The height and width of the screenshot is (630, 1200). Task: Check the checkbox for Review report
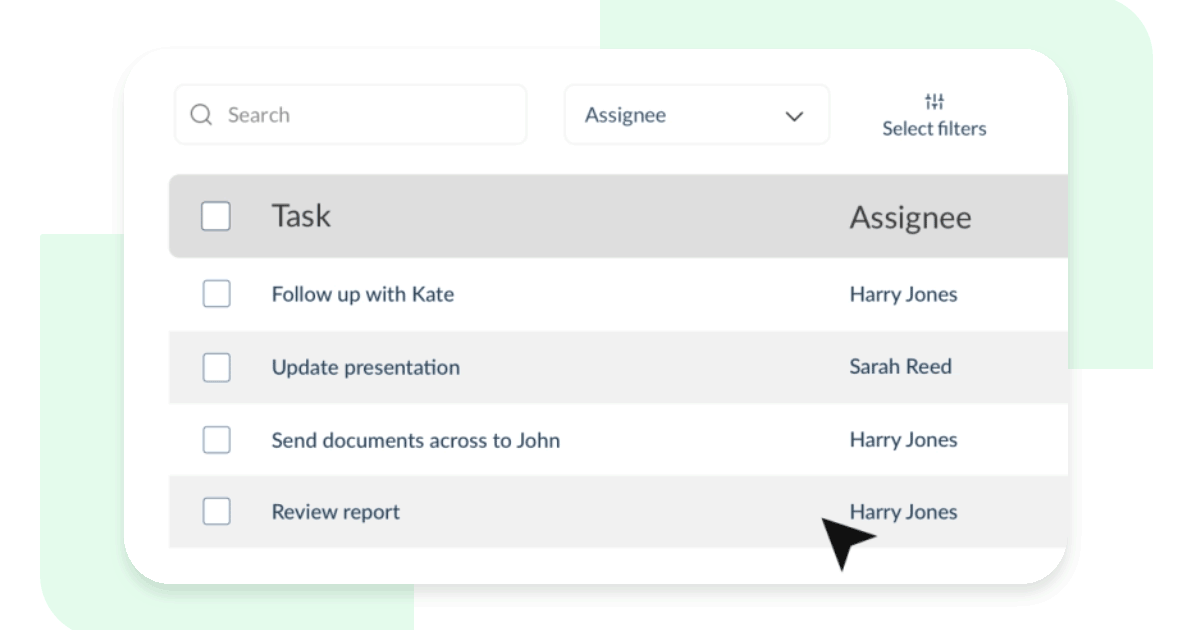click(x=216, y=512)
